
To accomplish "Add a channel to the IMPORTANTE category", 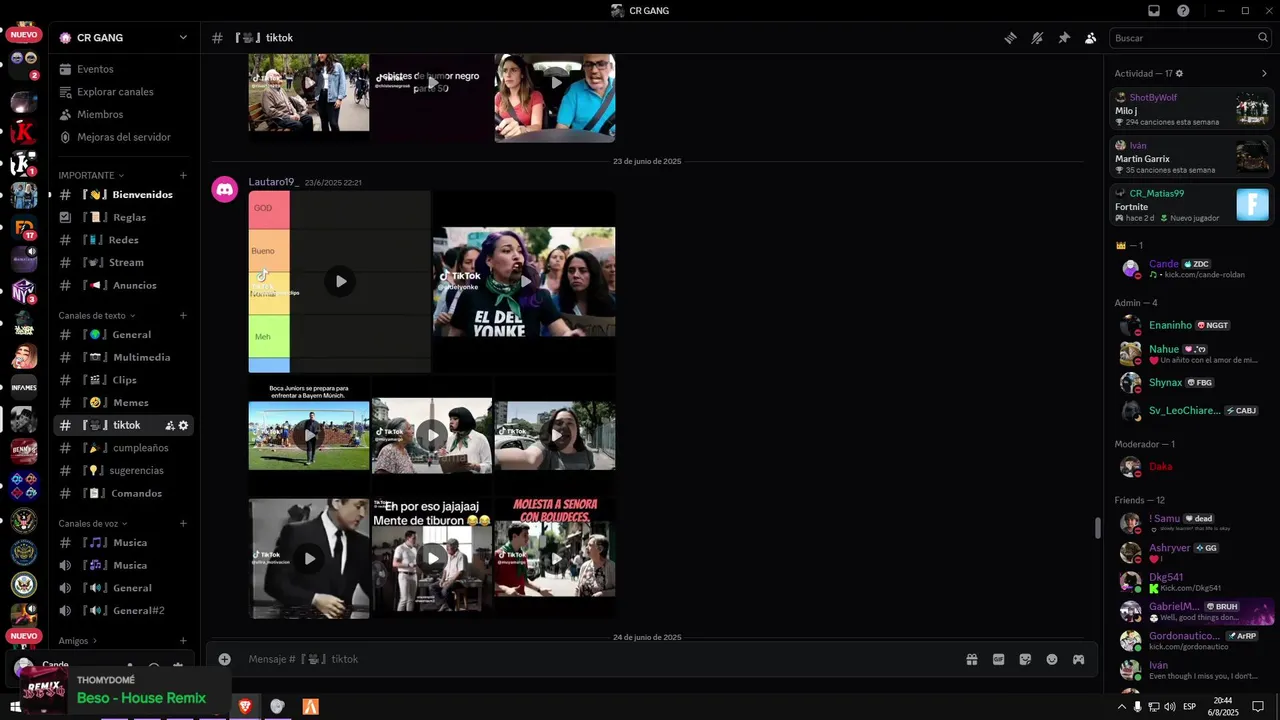I will point(183,175).
